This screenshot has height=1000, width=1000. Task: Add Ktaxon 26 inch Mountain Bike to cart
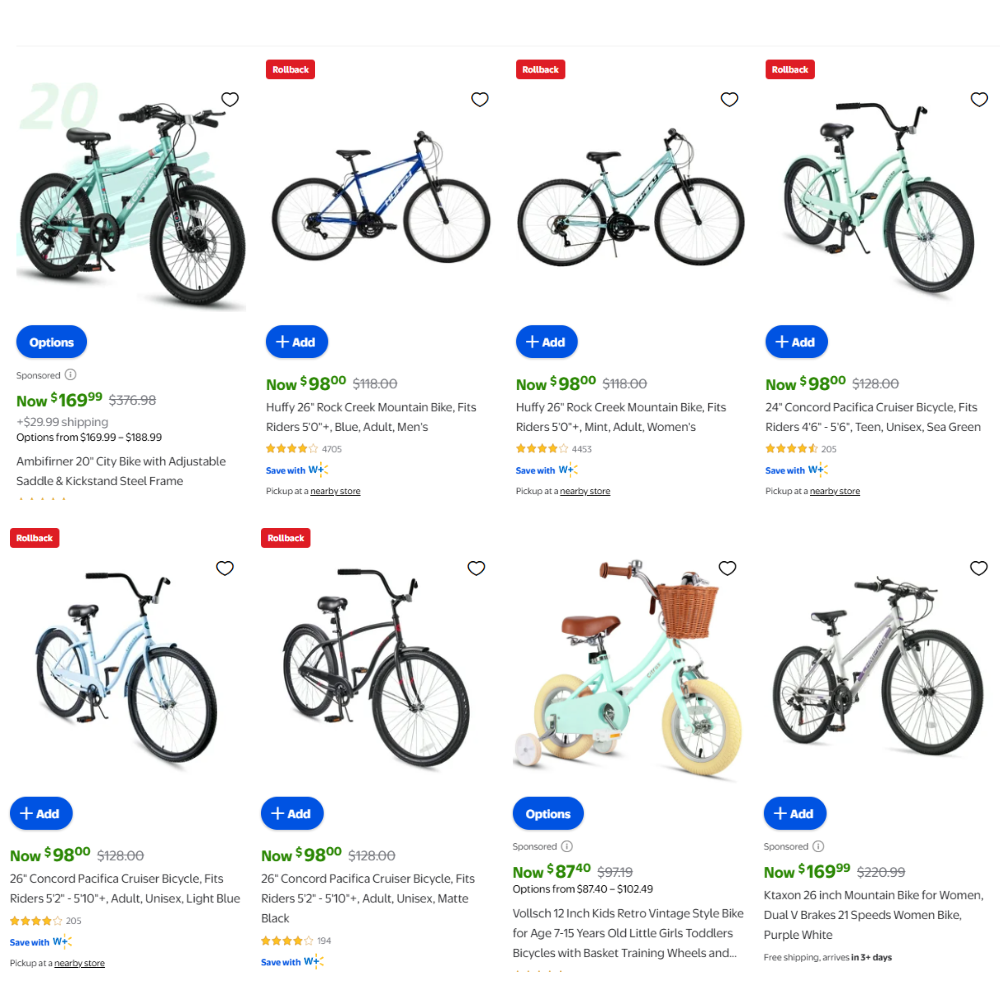click(x=795, y=813)
